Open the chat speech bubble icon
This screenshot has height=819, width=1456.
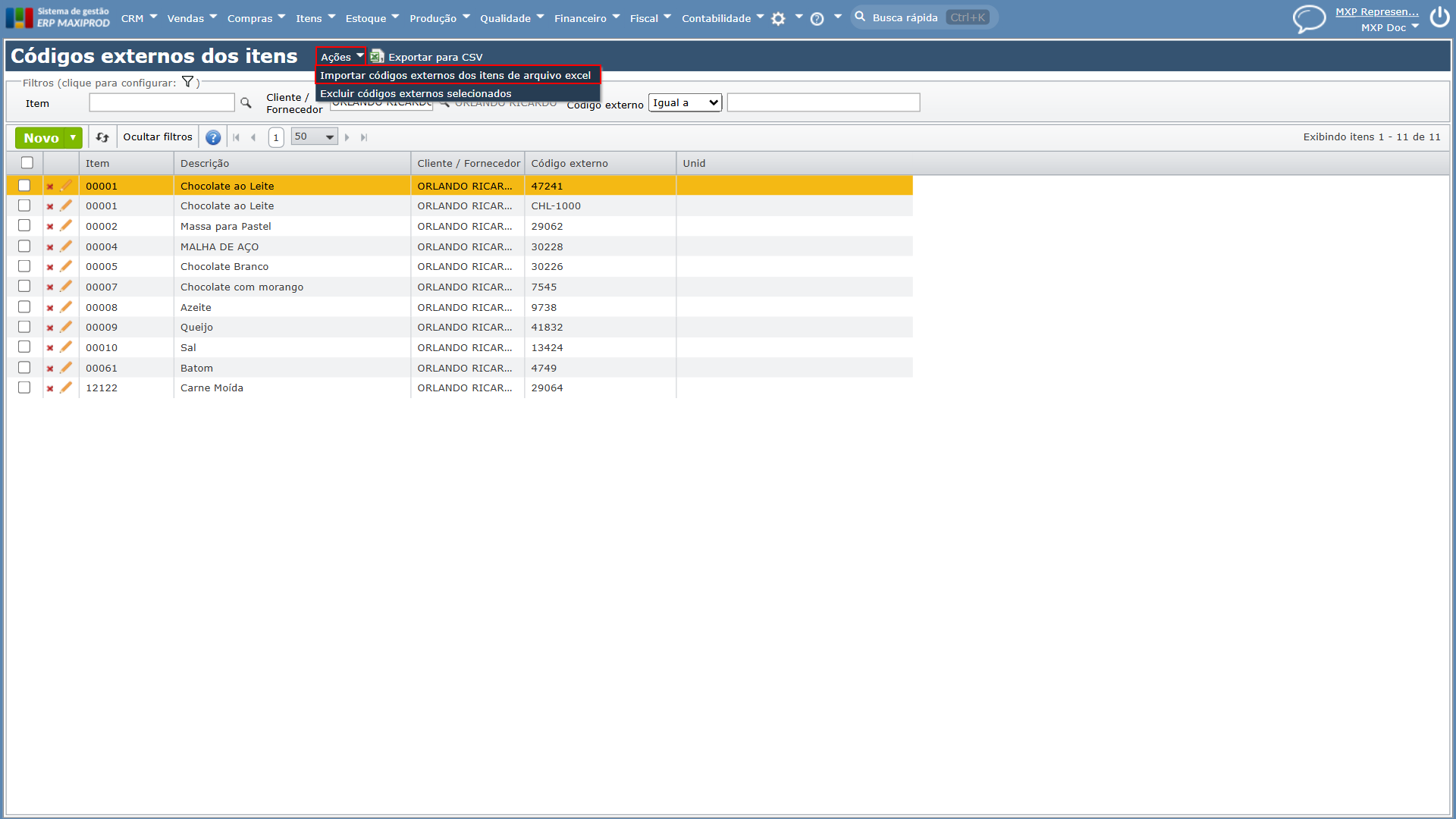click(1309, 18)
